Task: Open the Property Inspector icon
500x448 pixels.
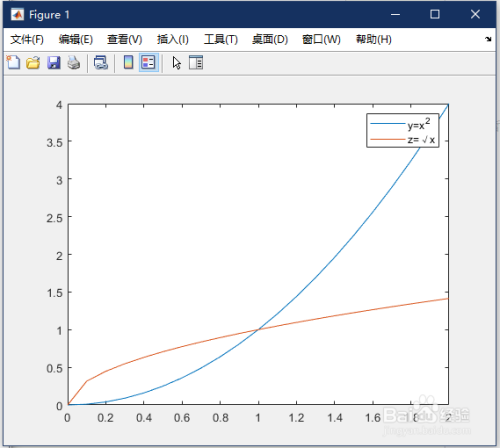Action: tap(196, 62)
